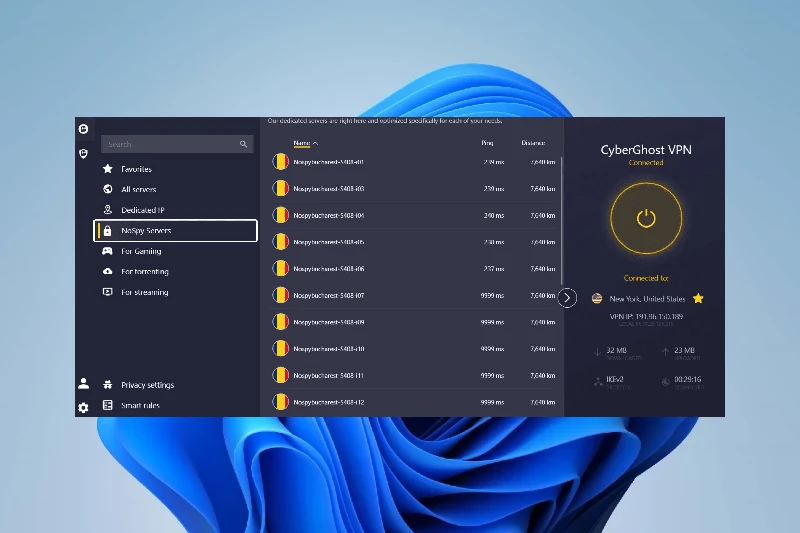
Task: Select the NoSpy Servers category
Action: [176, 231]
